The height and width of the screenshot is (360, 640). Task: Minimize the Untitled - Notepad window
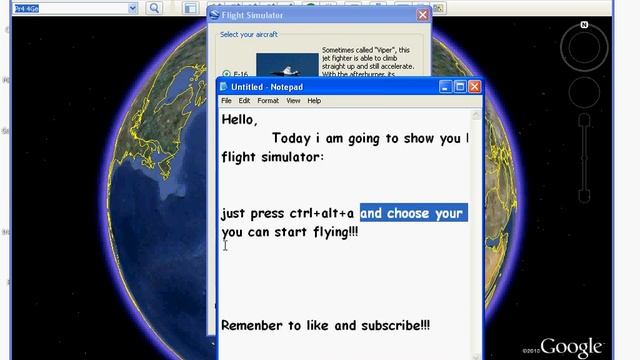[445, 87]
